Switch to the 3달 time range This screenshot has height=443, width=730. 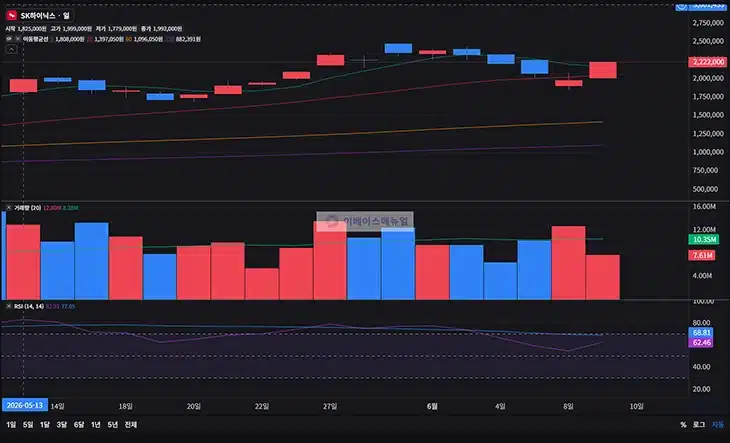[x=62, y=425]
